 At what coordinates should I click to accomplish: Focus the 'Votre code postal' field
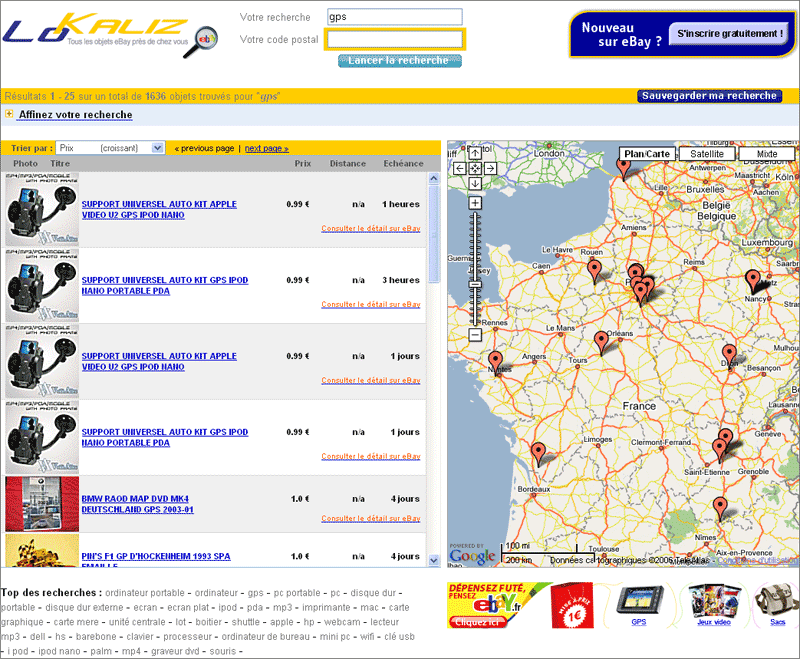click(x=394, y=39)
